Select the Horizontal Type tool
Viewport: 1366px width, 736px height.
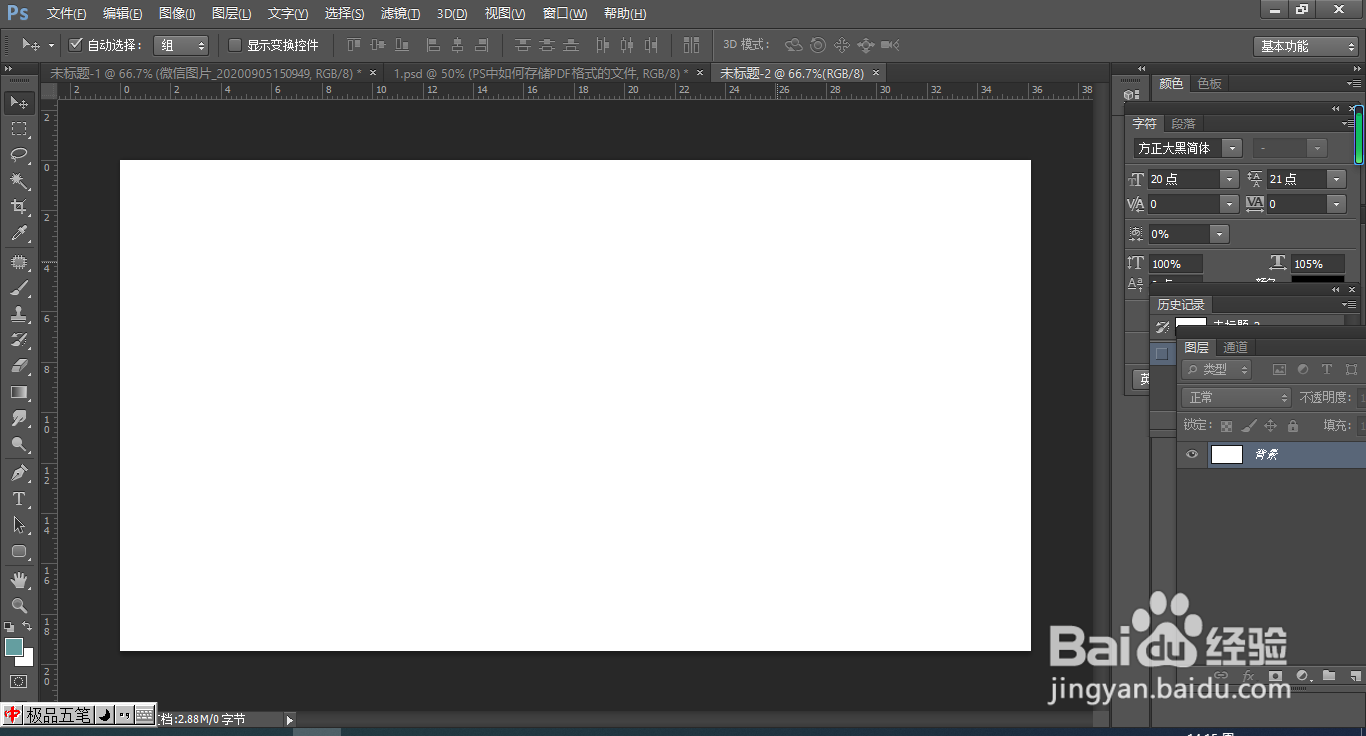[x=19, y=499]
